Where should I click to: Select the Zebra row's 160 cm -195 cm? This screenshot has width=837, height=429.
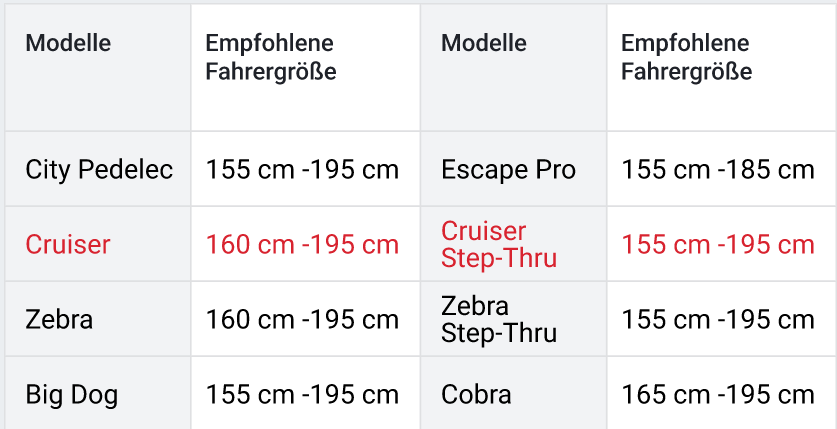(x=302, y=320)
